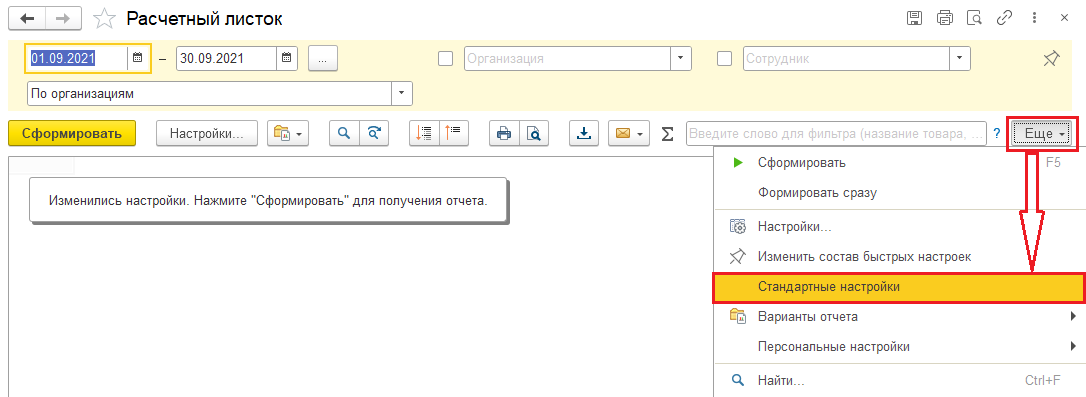Open calendar for end date 30.09.2021
Screen dimensions: 1086x397
[287, 58]
